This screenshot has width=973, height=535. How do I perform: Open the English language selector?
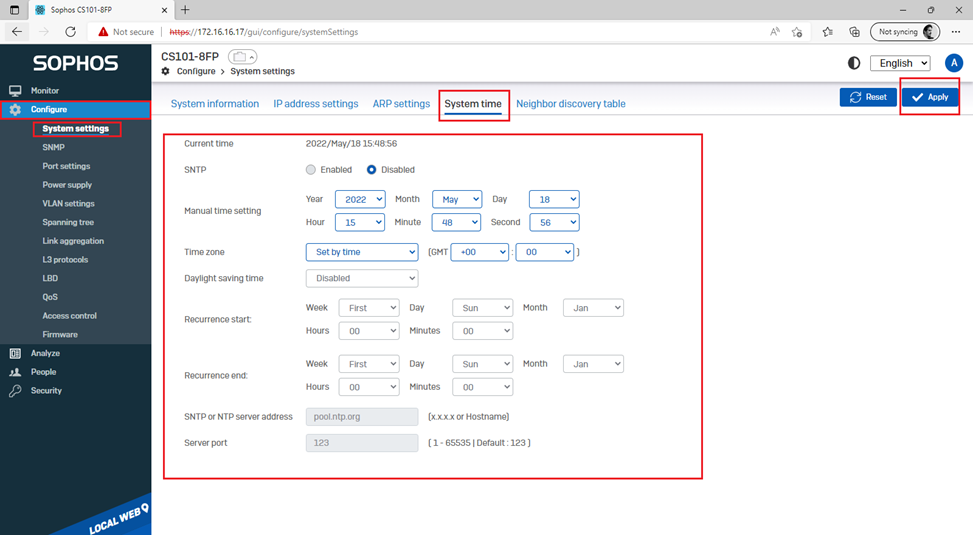900,63
